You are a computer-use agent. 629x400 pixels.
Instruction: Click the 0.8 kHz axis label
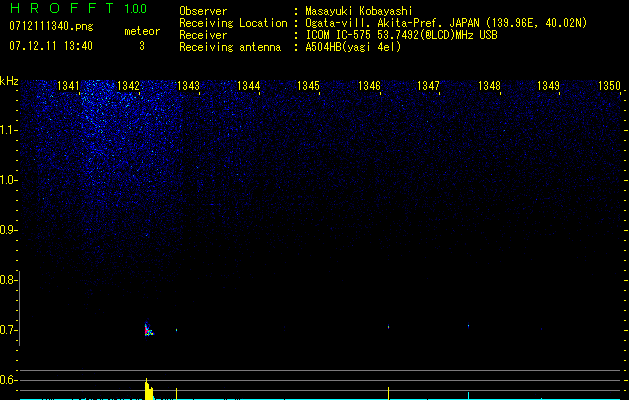pyautogui.click(x=8, y=280)
